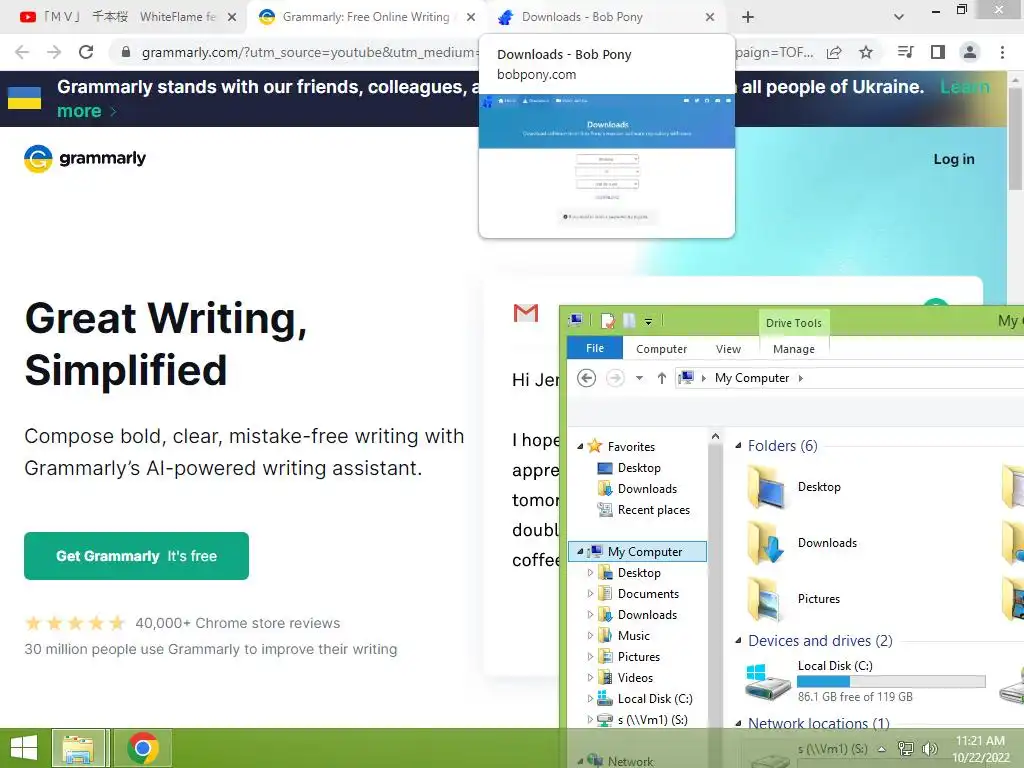Select Downloads under Favorites
The width and height of the screenshot is (1024, 768).
coord(647,488)
